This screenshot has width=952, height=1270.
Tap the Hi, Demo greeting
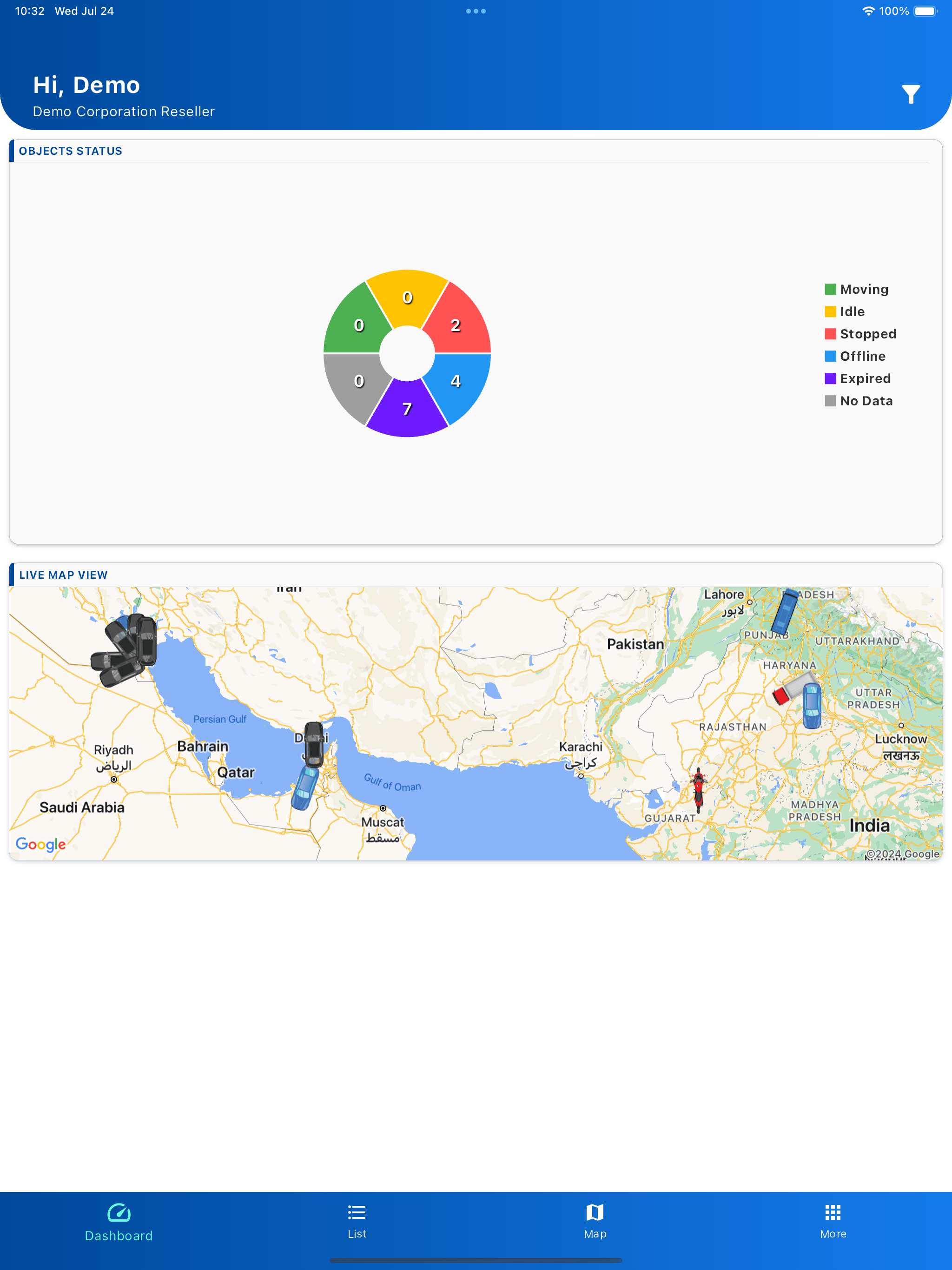coord(87,85)
